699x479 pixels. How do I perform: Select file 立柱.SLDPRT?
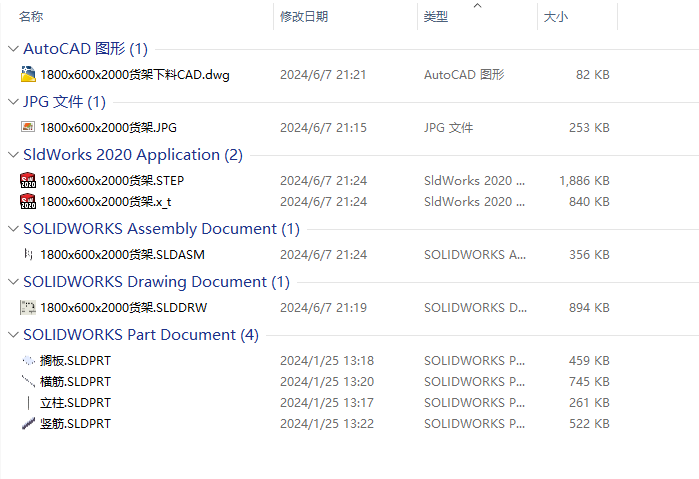click(75, 403)
